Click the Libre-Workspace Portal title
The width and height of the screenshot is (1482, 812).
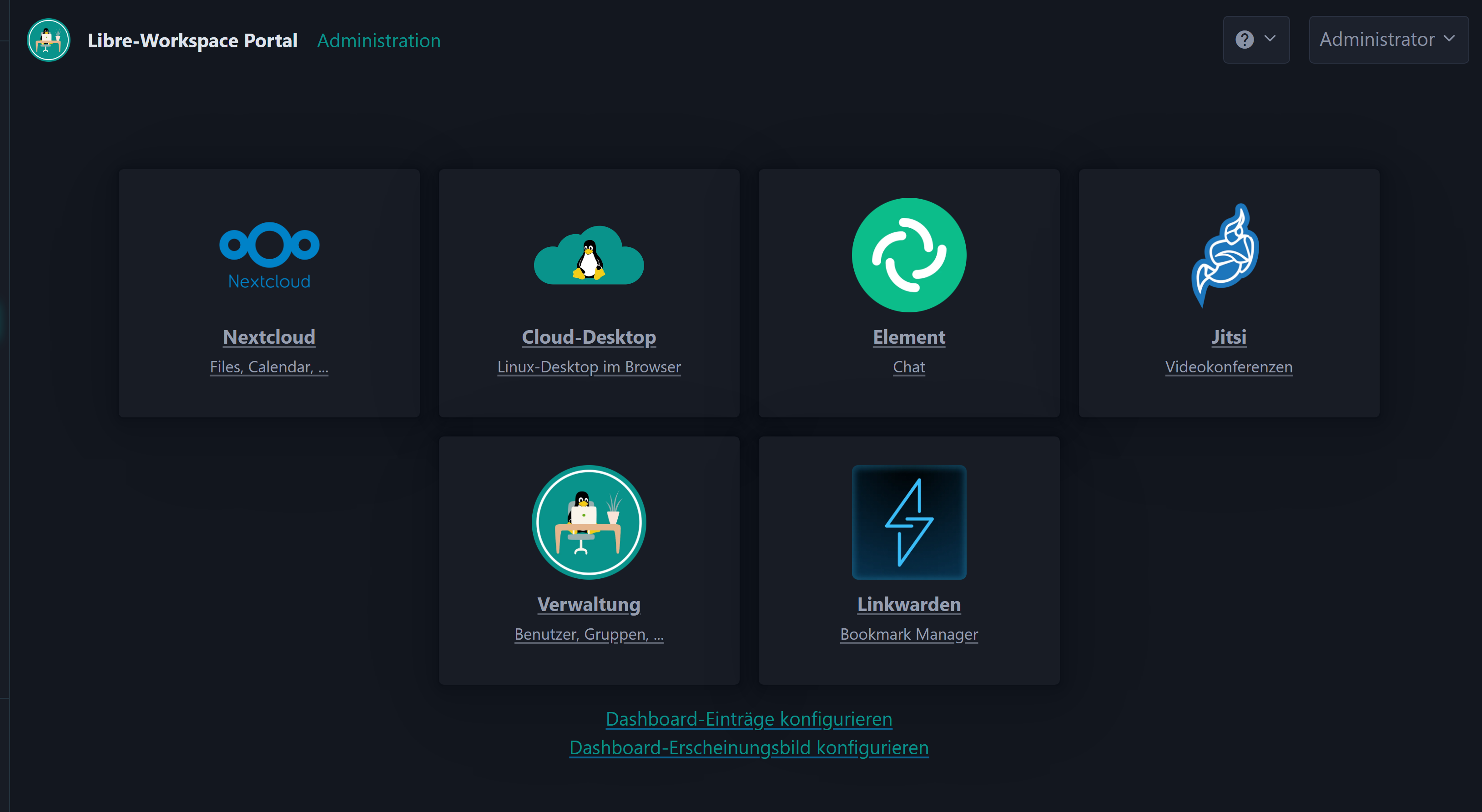click(x=192, y=41)
